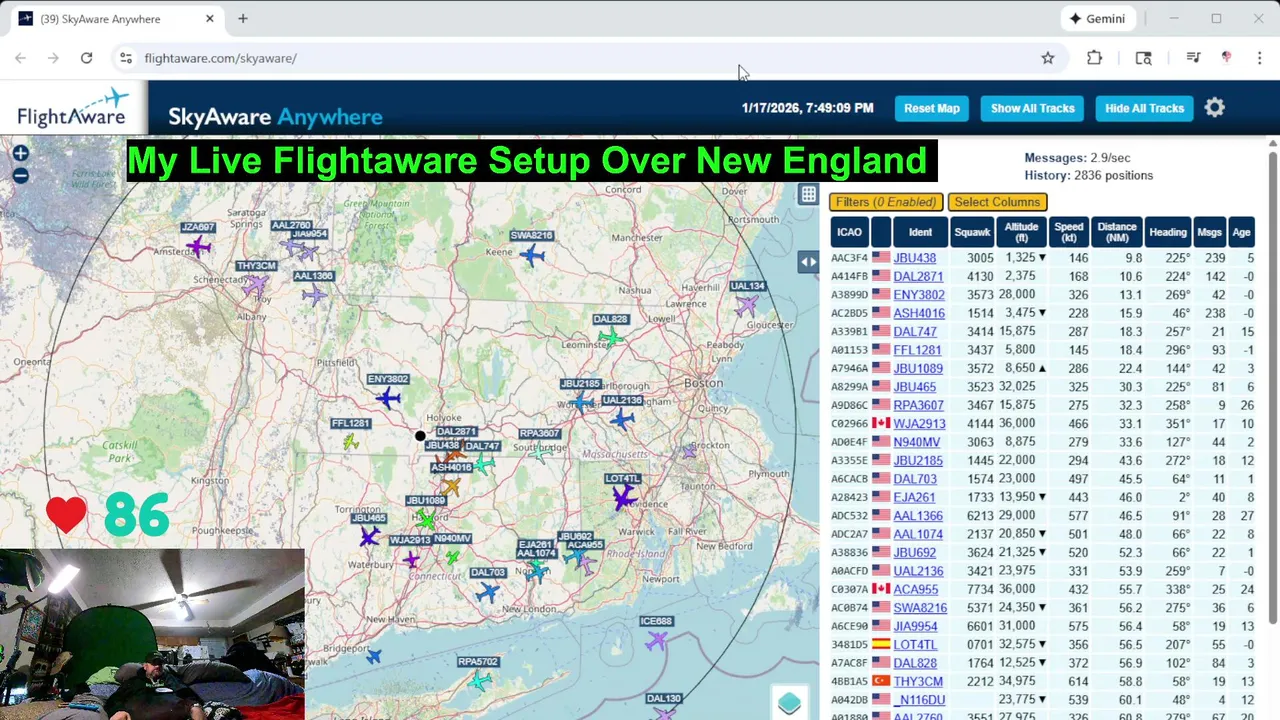Viewport: 1280px width, 720px height.
Task: Sort table by Distance column header
Action: coord(1116,232)
